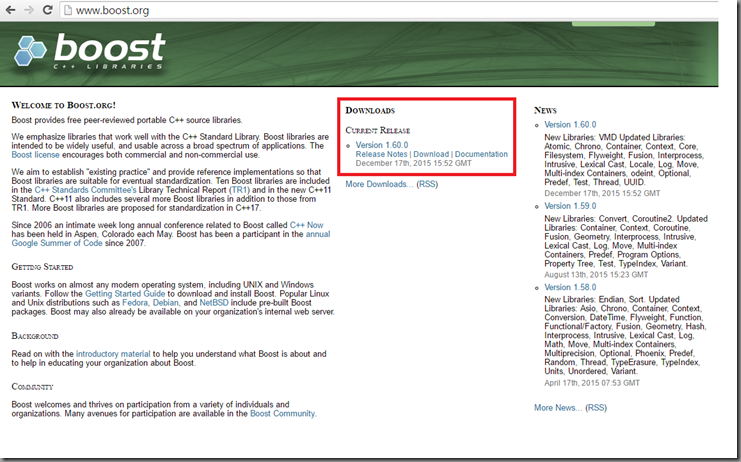Open the RSS feed beside More News

coord(596,408)
